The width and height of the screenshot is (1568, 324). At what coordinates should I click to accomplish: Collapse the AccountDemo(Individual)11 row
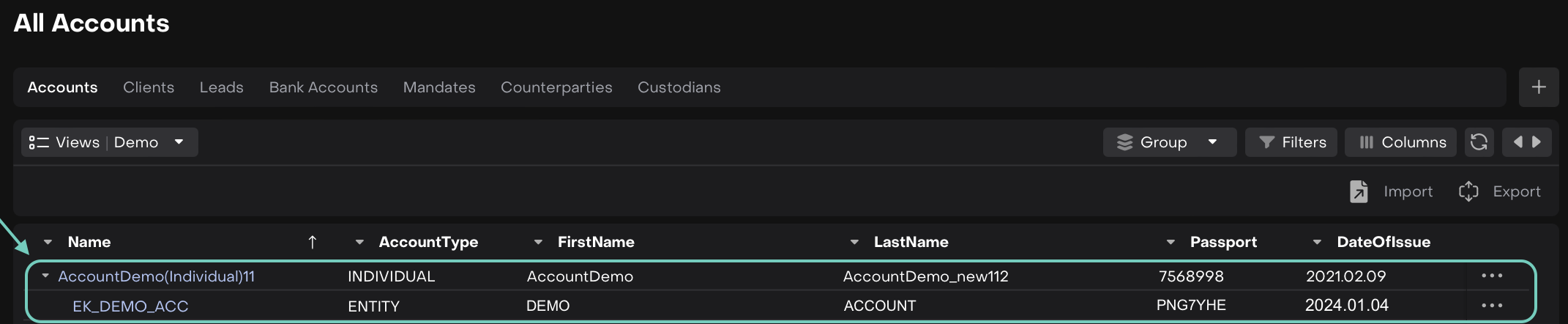[x=45, y=276]
